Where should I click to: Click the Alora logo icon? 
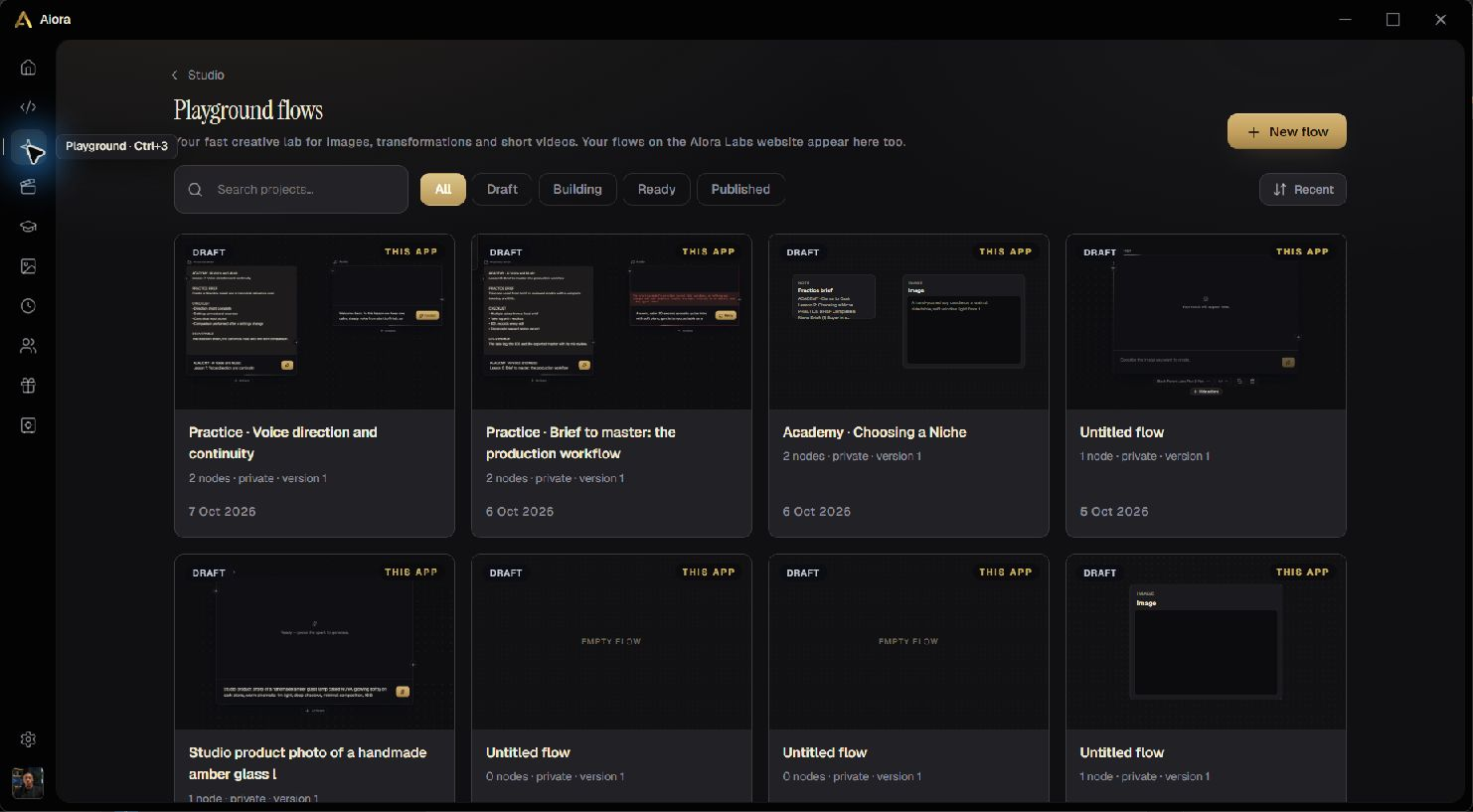(x=23, y=20)
